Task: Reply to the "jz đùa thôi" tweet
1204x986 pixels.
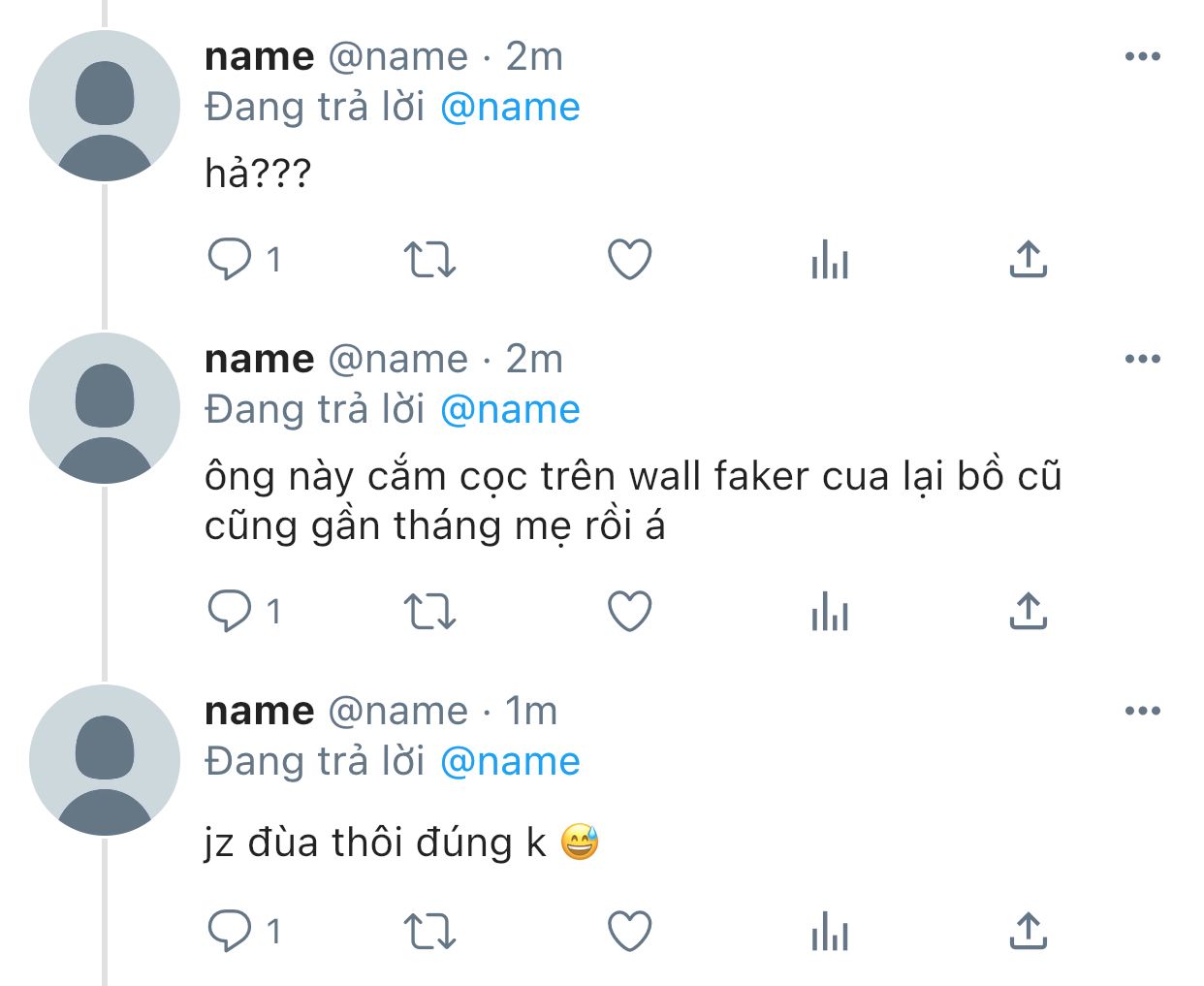Action: [230, 931]
